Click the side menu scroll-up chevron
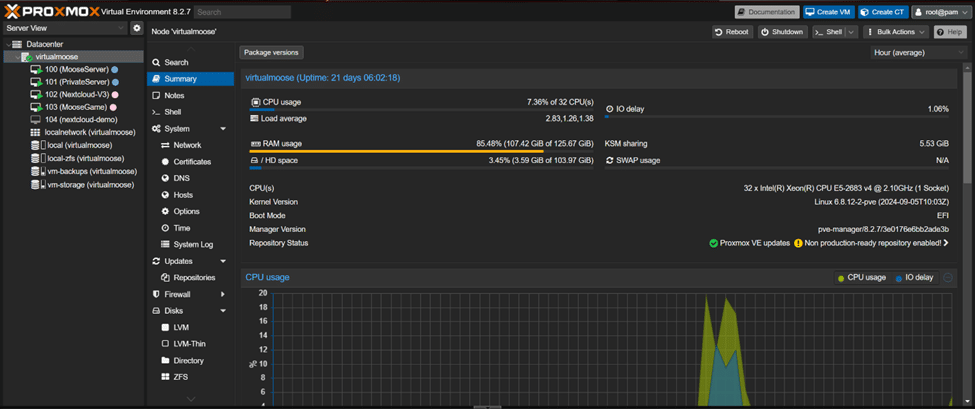This screenshot has width=975, height=409. pyautogui.click(x=191, y=49)
